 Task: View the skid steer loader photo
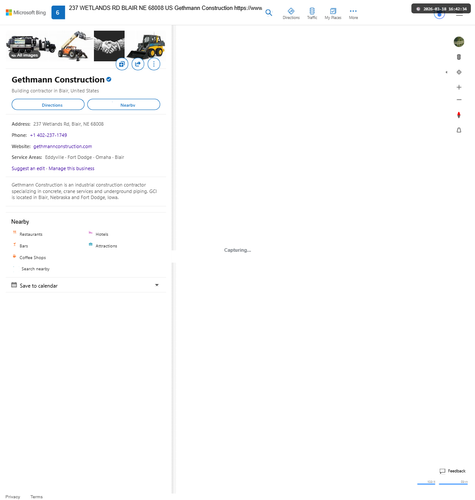(x=146, y=46)
